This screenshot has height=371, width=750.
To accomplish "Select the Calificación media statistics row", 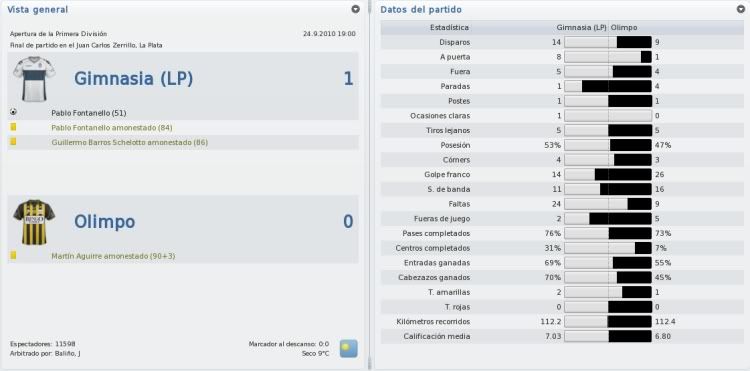I will click(562, 337).
